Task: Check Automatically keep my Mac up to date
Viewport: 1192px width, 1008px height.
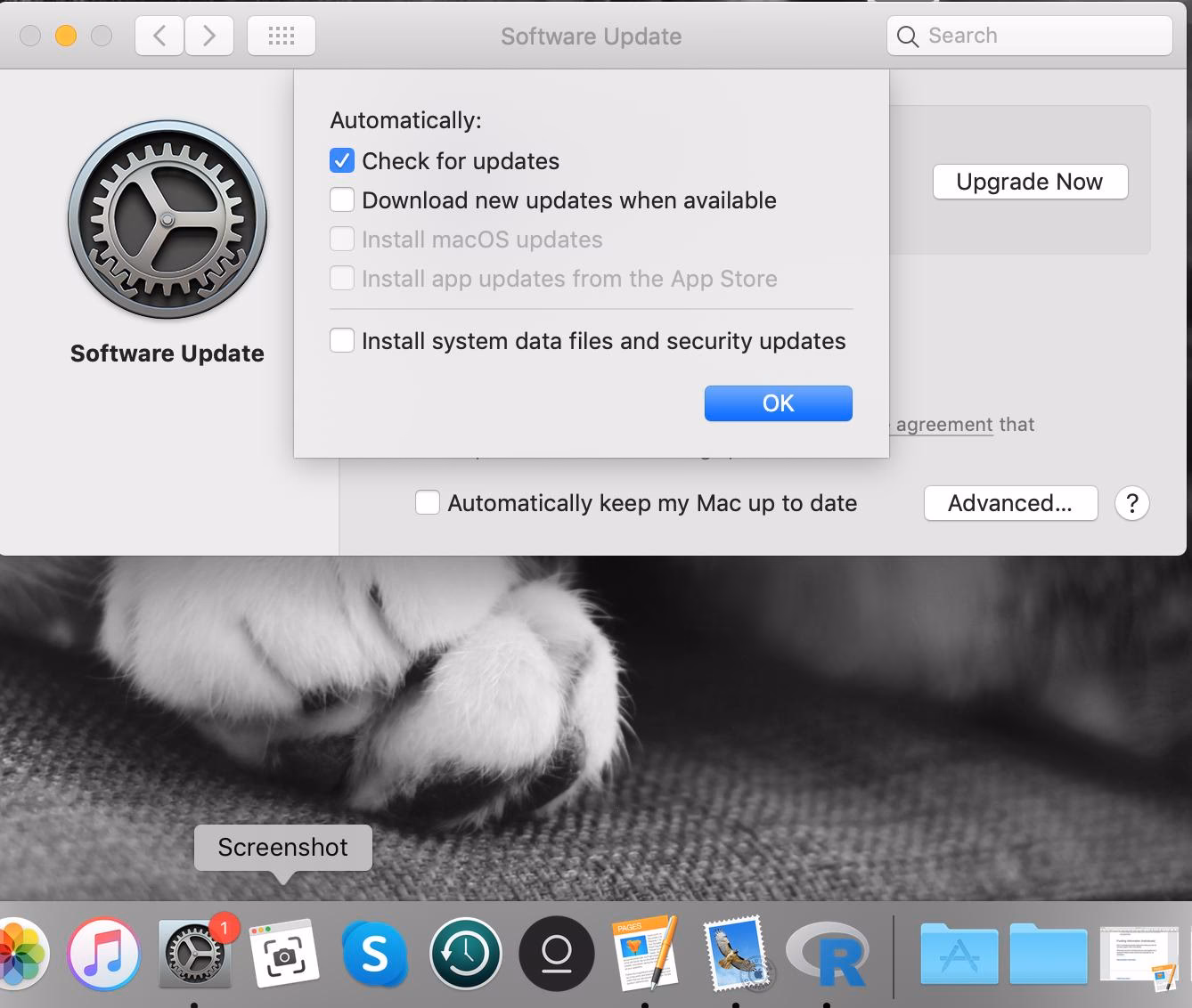Action: point(428,502)
